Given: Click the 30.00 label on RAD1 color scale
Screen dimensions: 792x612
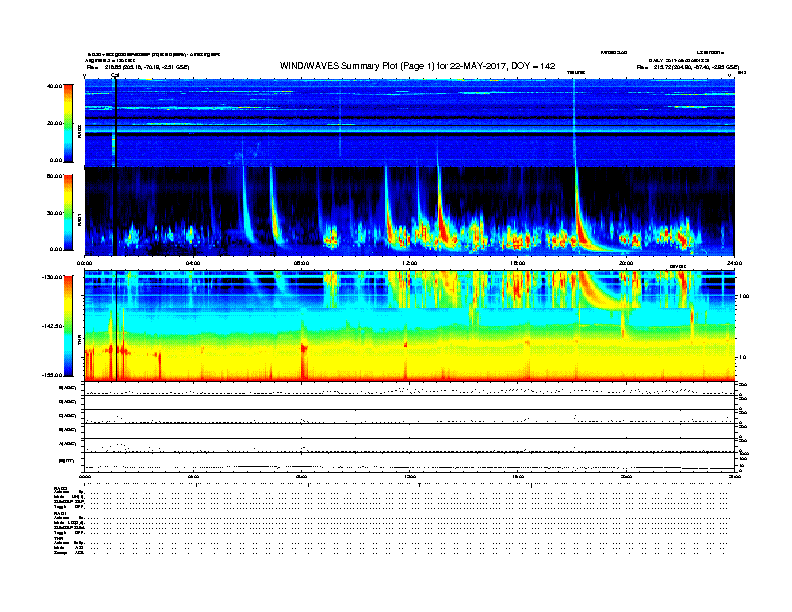Looking at the screenshot, I should pos(54,213).
